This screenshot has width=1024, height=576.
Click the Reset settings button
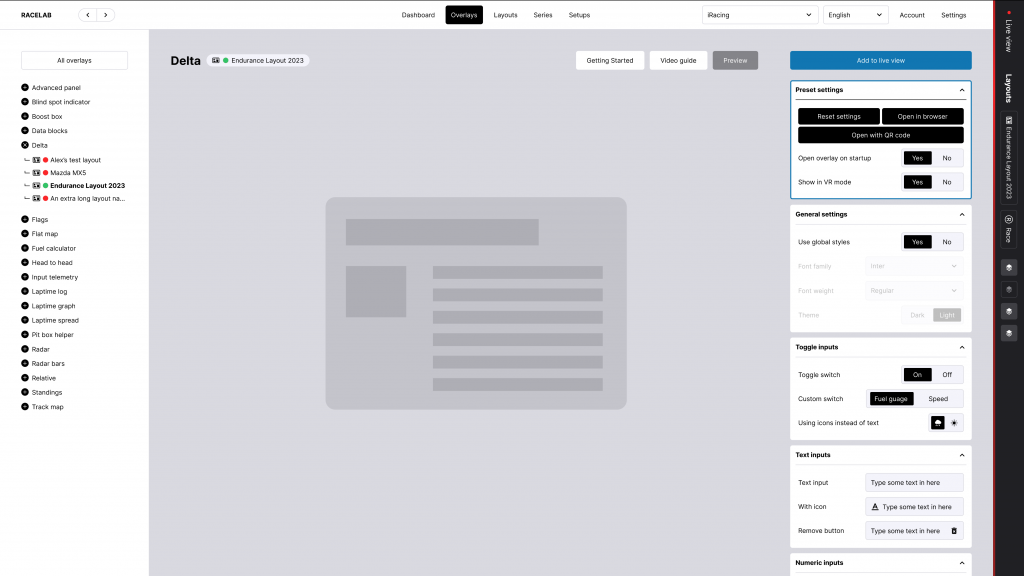click(x=838, y=117)
